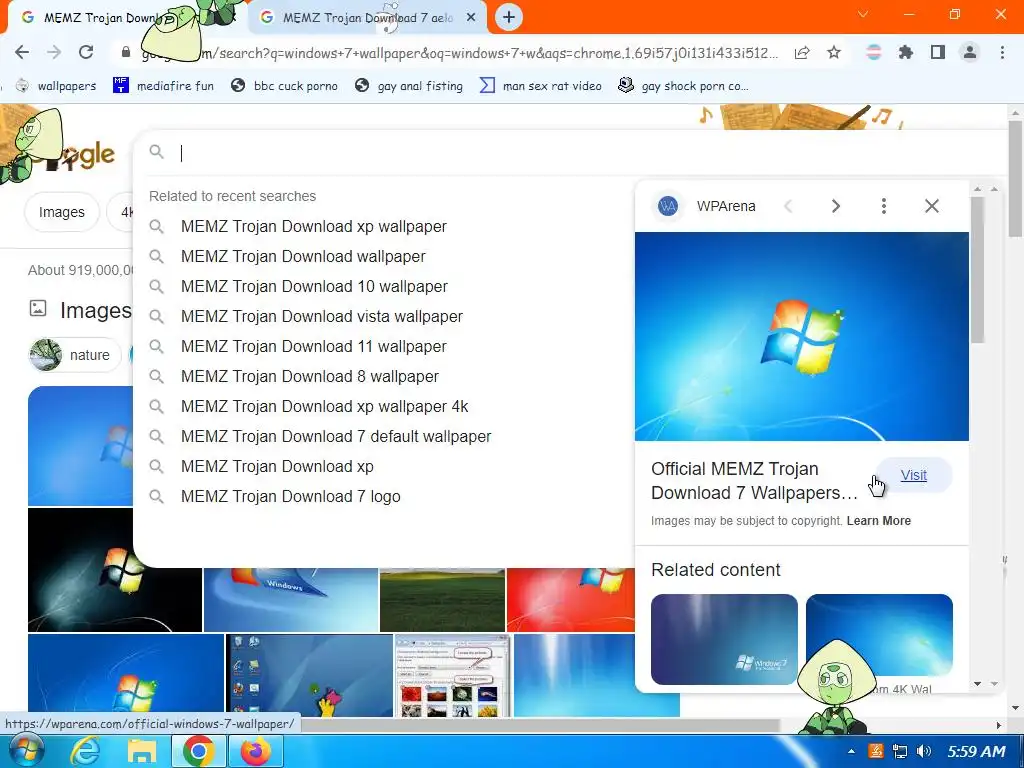Open the share page icon in address bar
Viewport: 1024px width, 768px height.
(802, 53)
